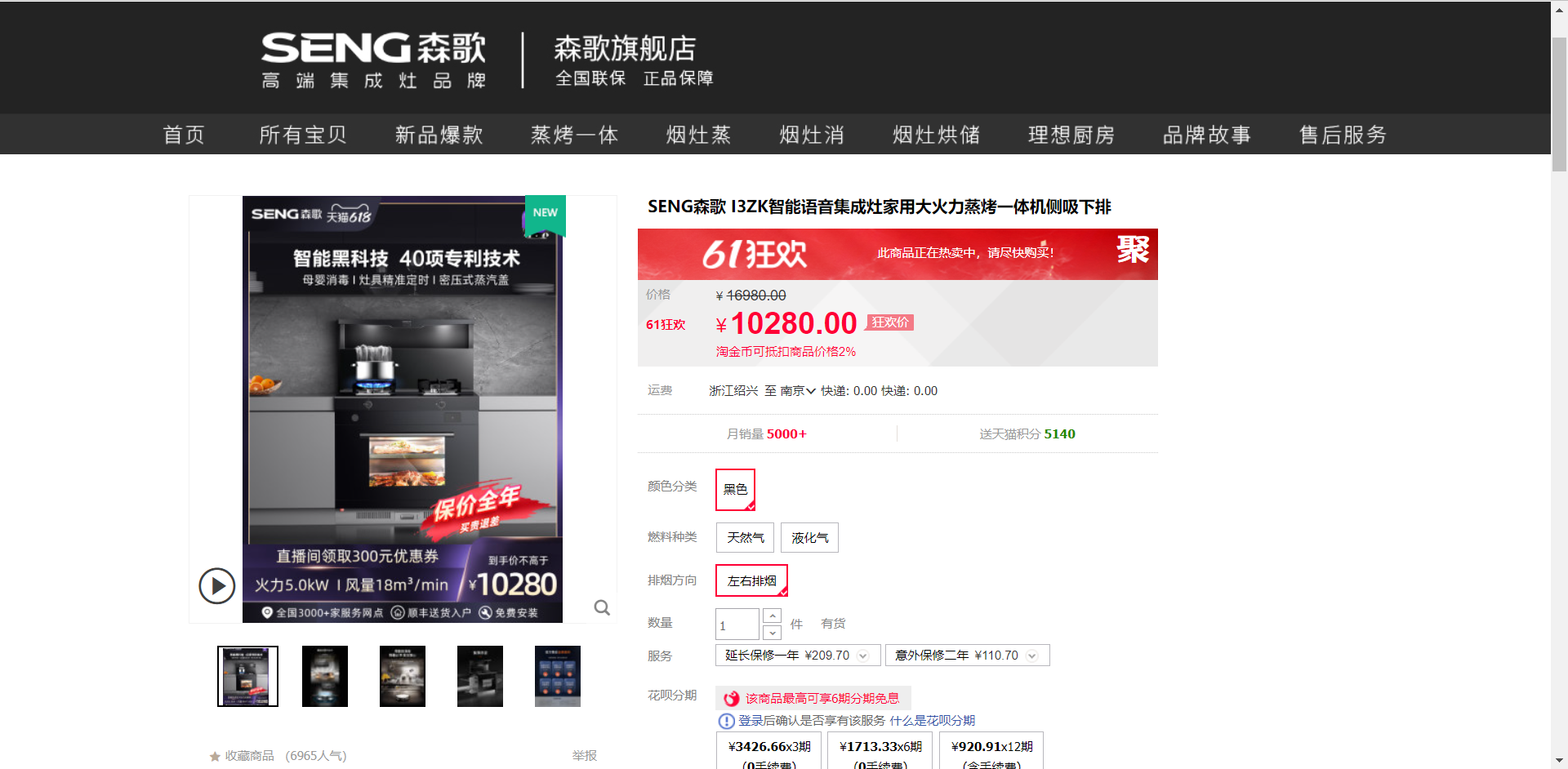The image size is (1568, 769).
Task: Go to 首页 in the store navigation
Action: click(x=184, y=135)
